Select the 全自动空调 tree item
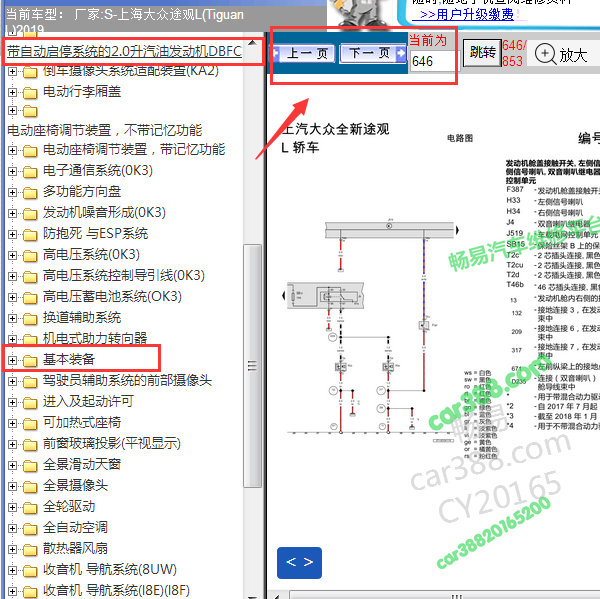The width and height of the screenshot is (600, 599). 75,528
